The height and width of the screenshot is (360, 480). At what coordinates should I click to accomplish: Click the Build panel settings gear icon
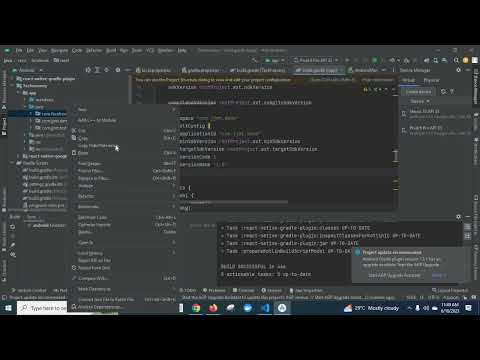458,217
